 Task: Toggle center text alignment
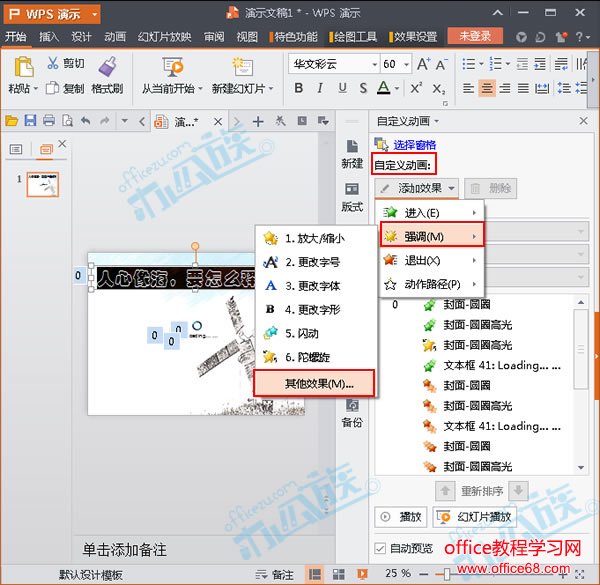click(487, 89)
